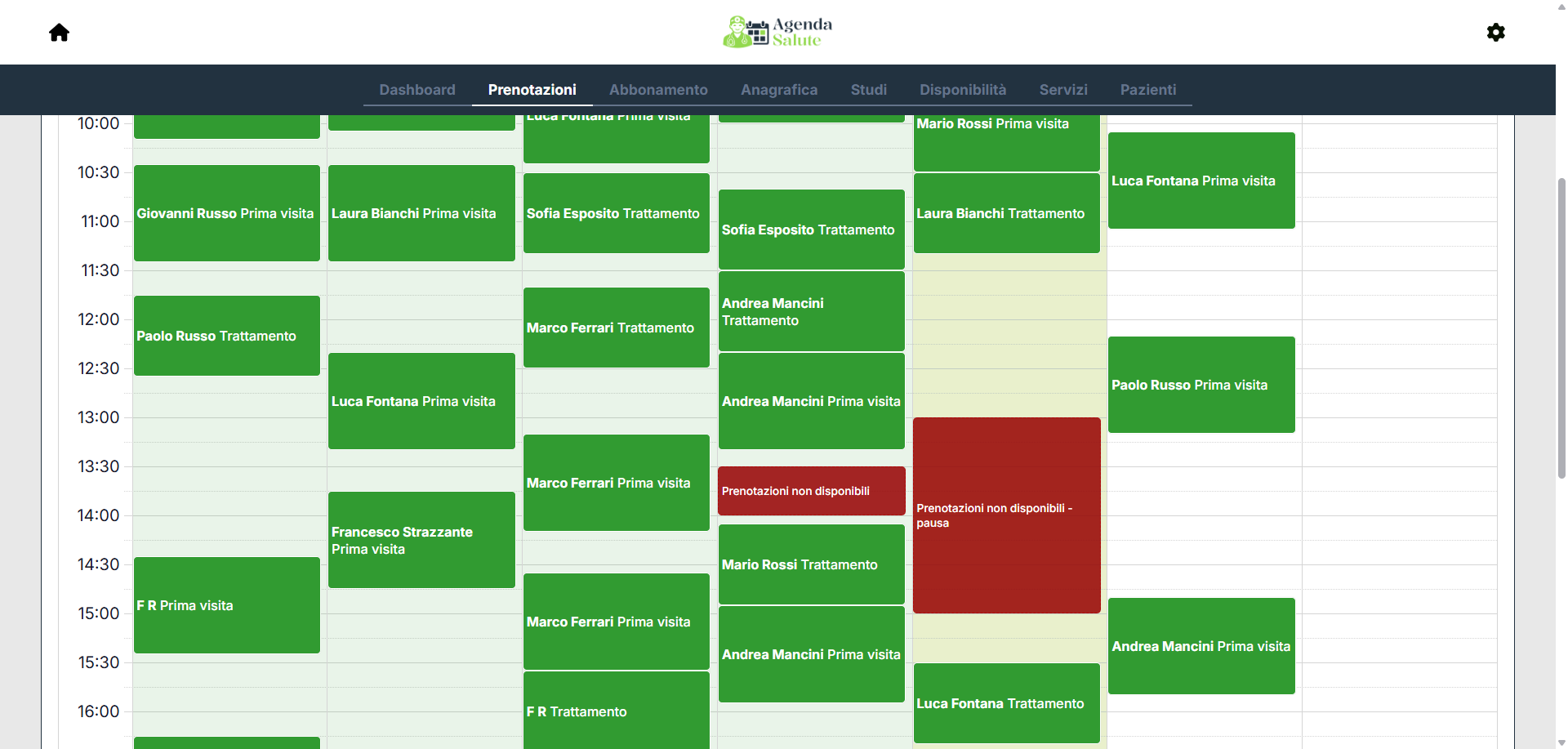Open Giovanni Russo Prima visita appointment
Screen dimensions: 1568x749
[x=227, y=213]
